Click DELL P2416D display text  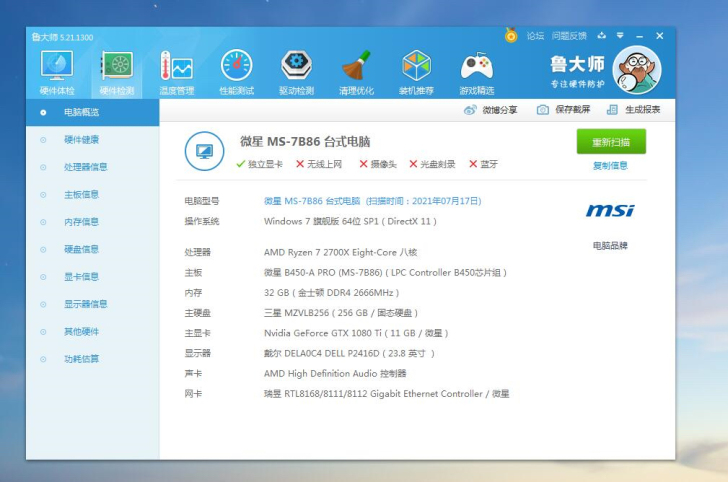[349, 353]
